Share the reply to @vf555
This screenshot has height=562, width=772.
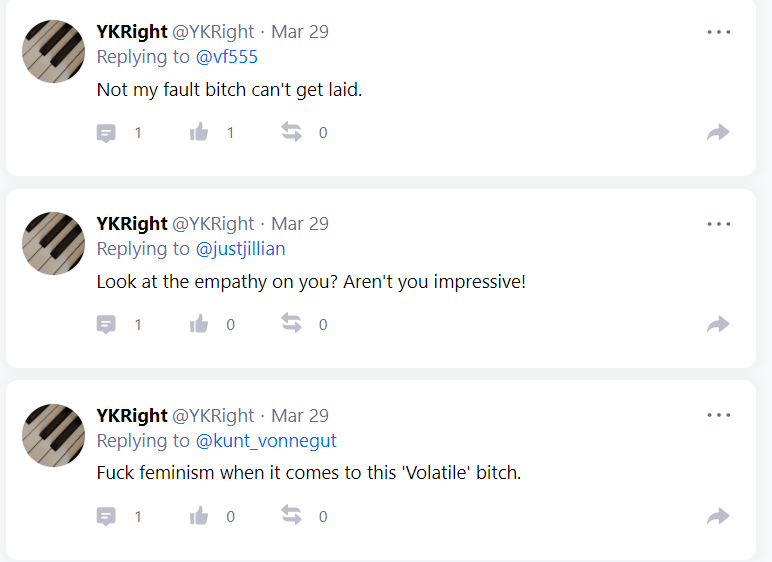718,132
